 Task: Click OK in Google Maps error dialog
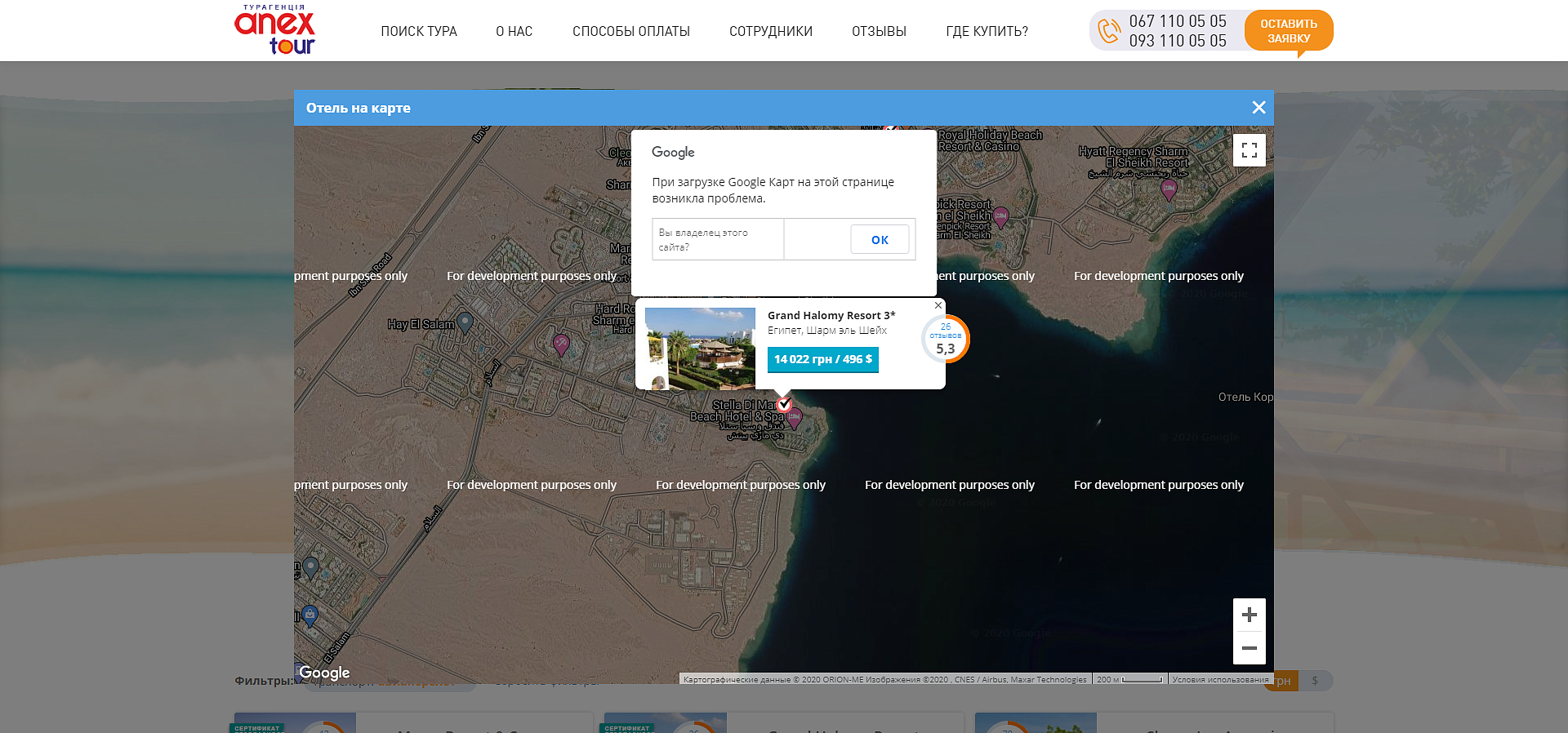pyautogui.click(x=880, y=240)
